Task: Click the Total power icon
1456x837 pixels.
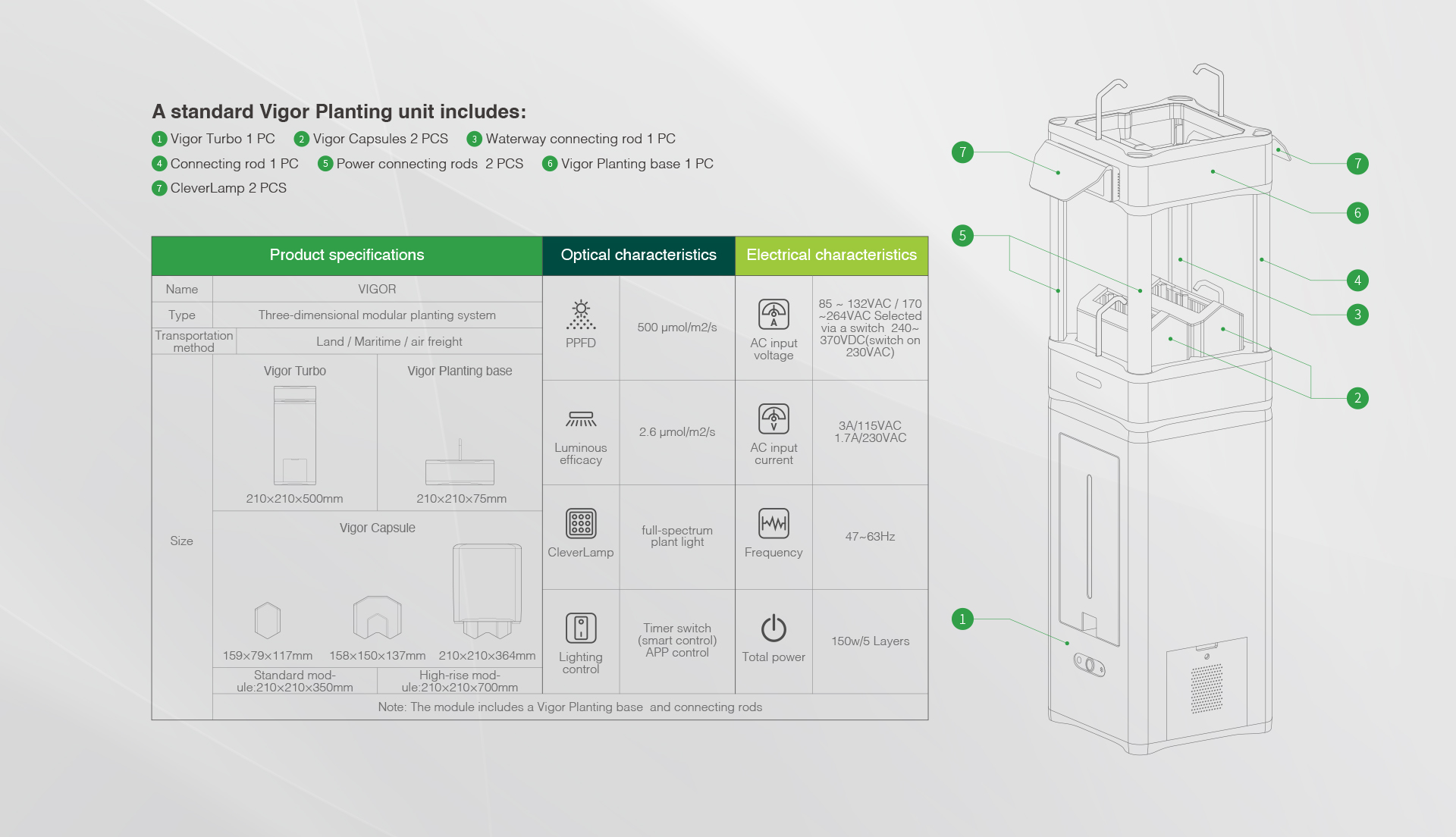Action: (773, 628)
